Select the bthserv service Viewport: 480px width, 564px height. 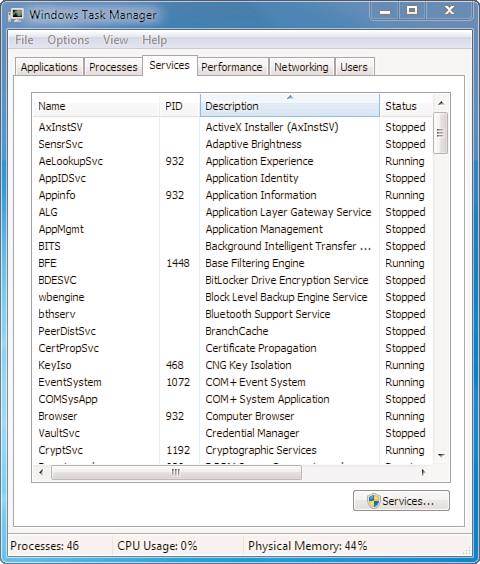(232, 314)
